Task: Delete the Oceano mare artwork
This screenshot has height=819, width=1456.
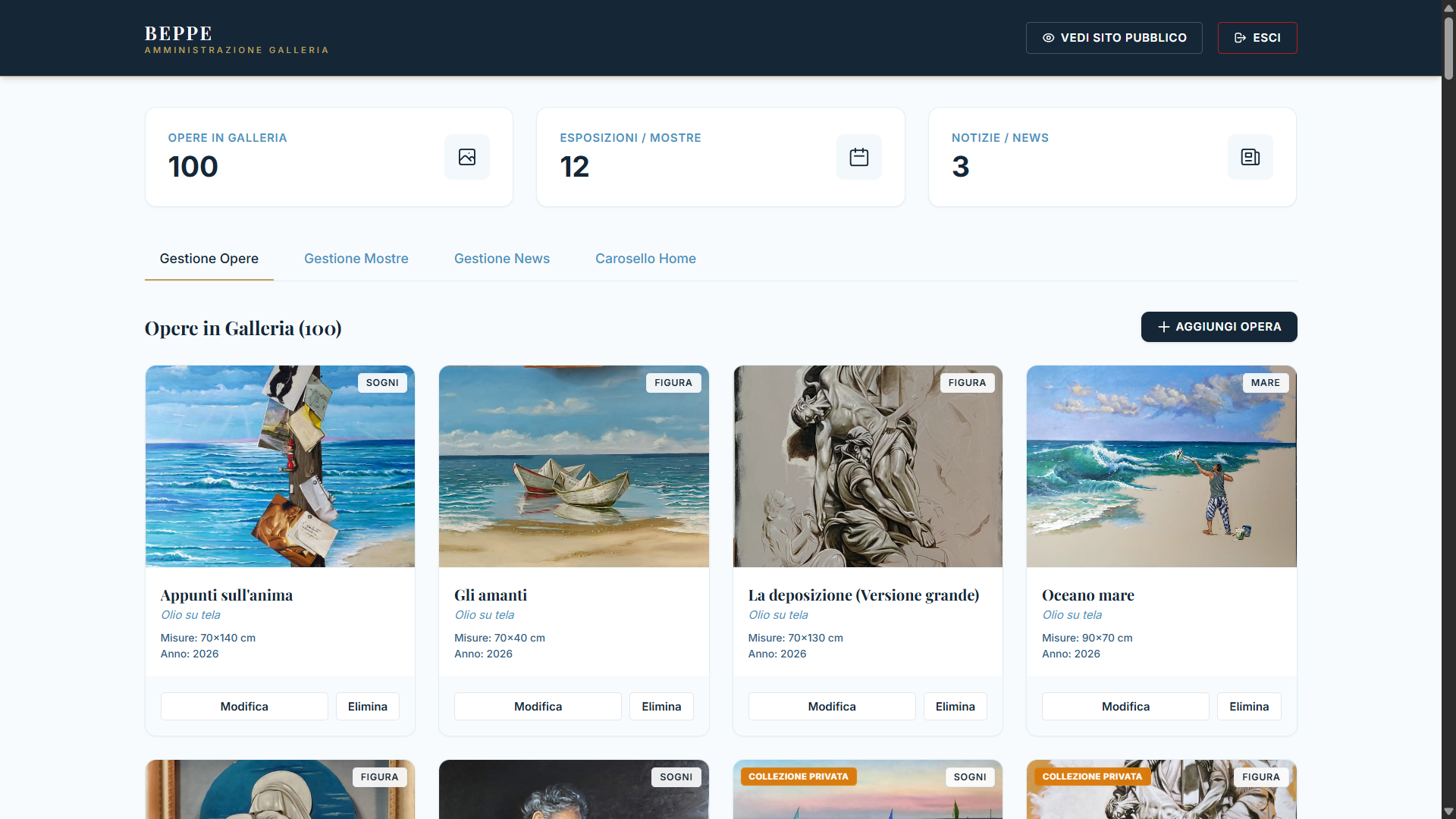Action: [x=1249, y=706]
